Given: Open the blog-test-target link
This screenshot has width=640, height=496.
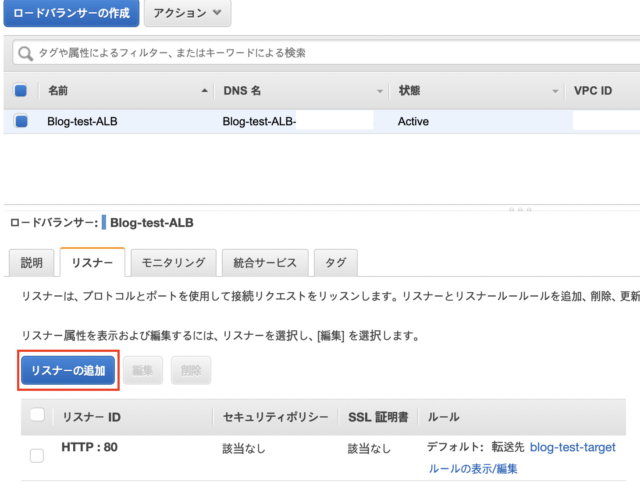Looking at the screenshot, I should tap(573, 447).
